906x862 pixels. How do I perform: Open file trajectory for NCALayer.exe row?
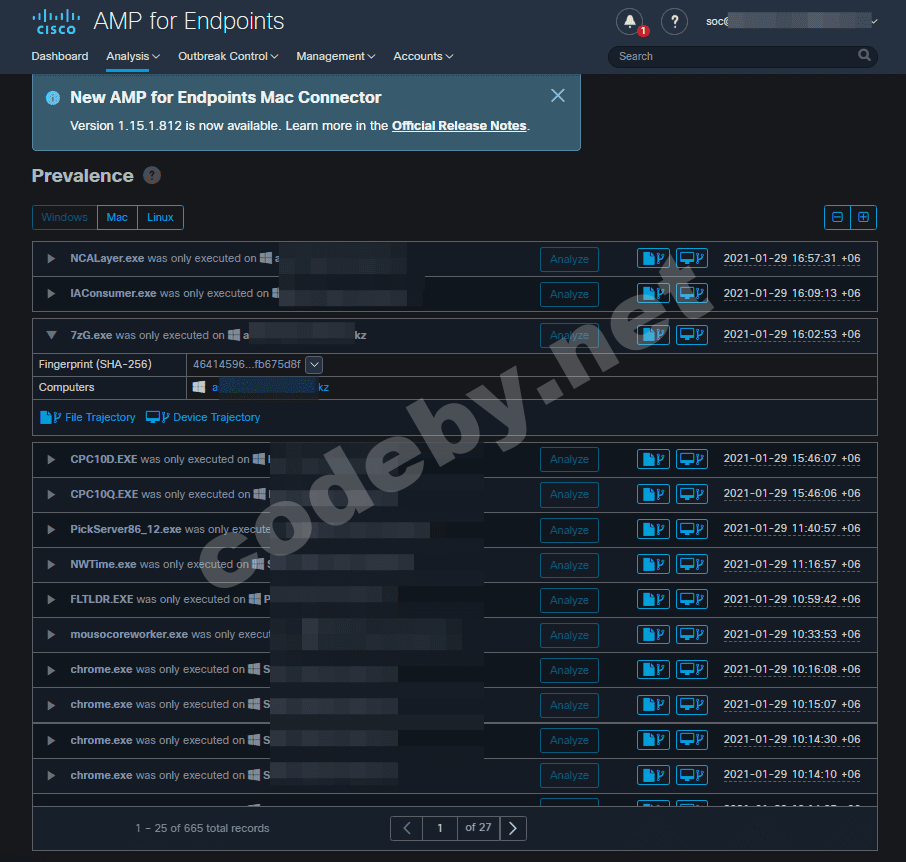(x=653, y=258)
